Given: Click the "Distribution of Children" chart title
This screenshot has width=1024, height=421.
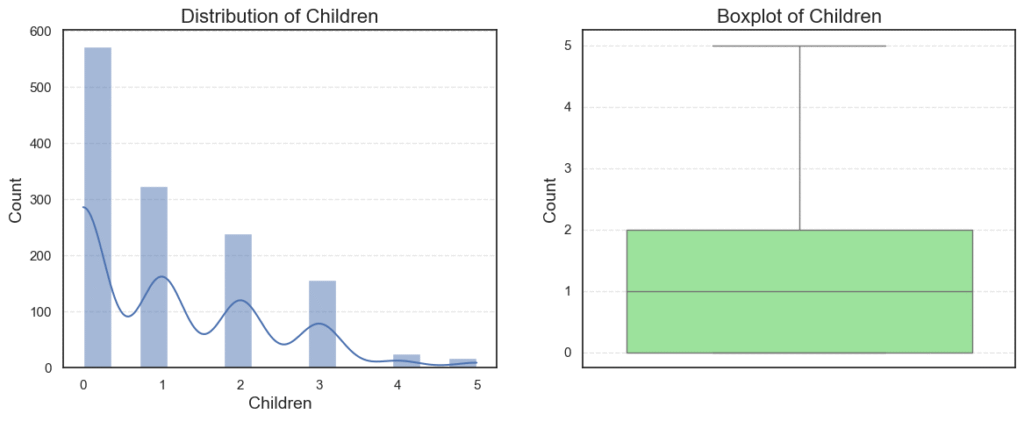Looking at the screenshot, I should tap(279, 16).
